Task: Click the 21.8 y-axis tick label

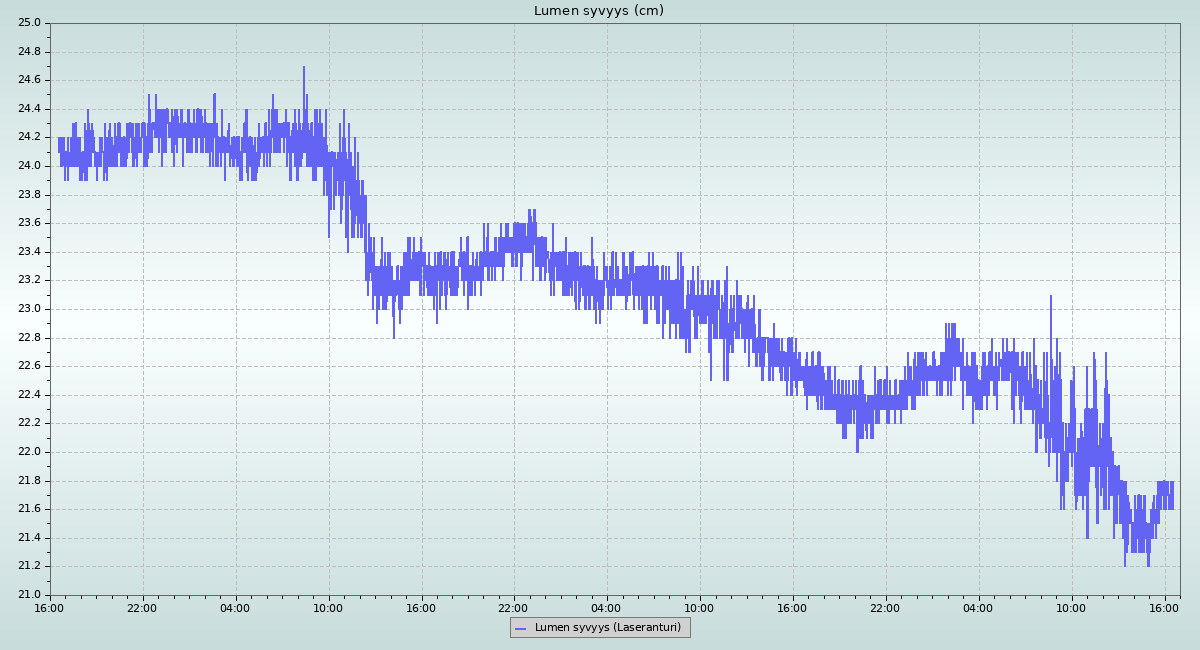Action: point(30,481)
